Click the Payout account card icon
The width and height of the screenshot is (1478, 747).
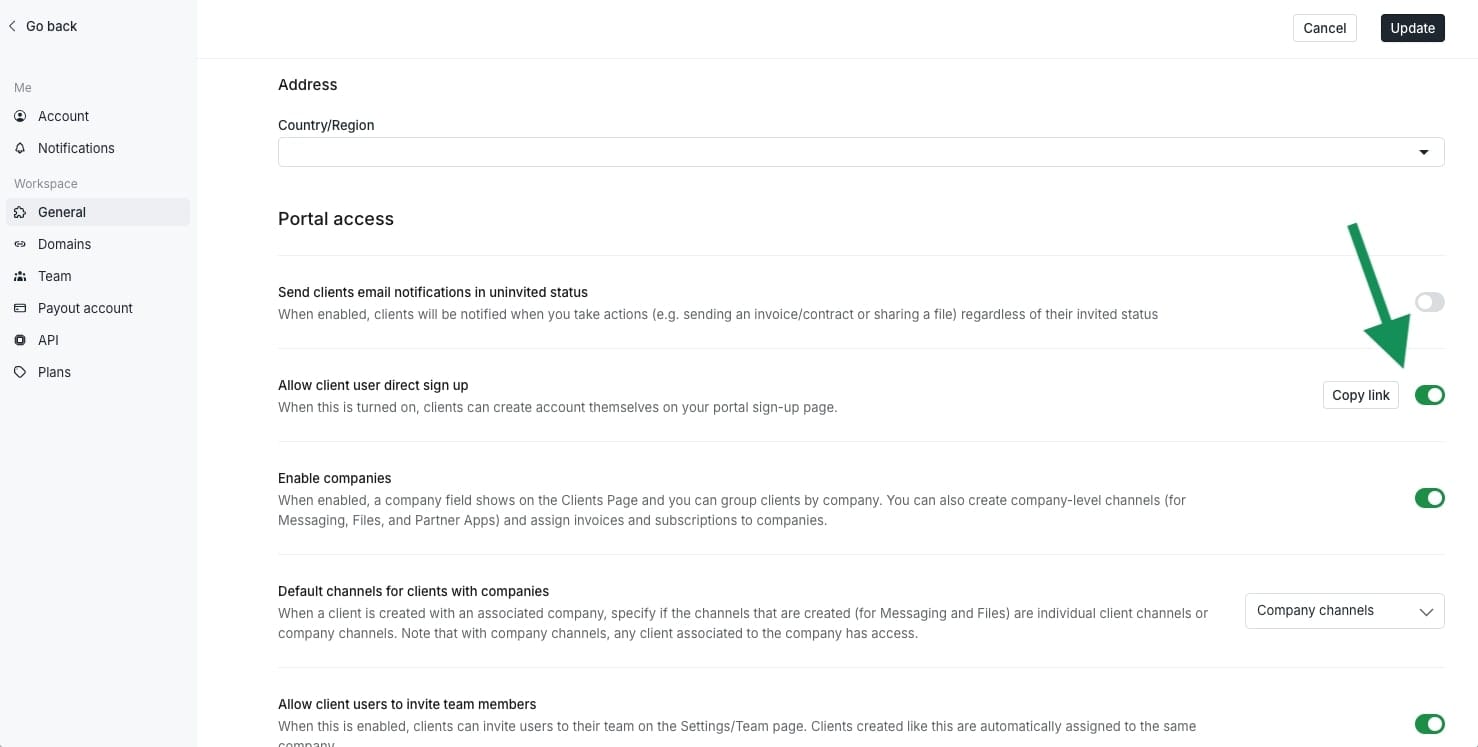tap(20, 308)
